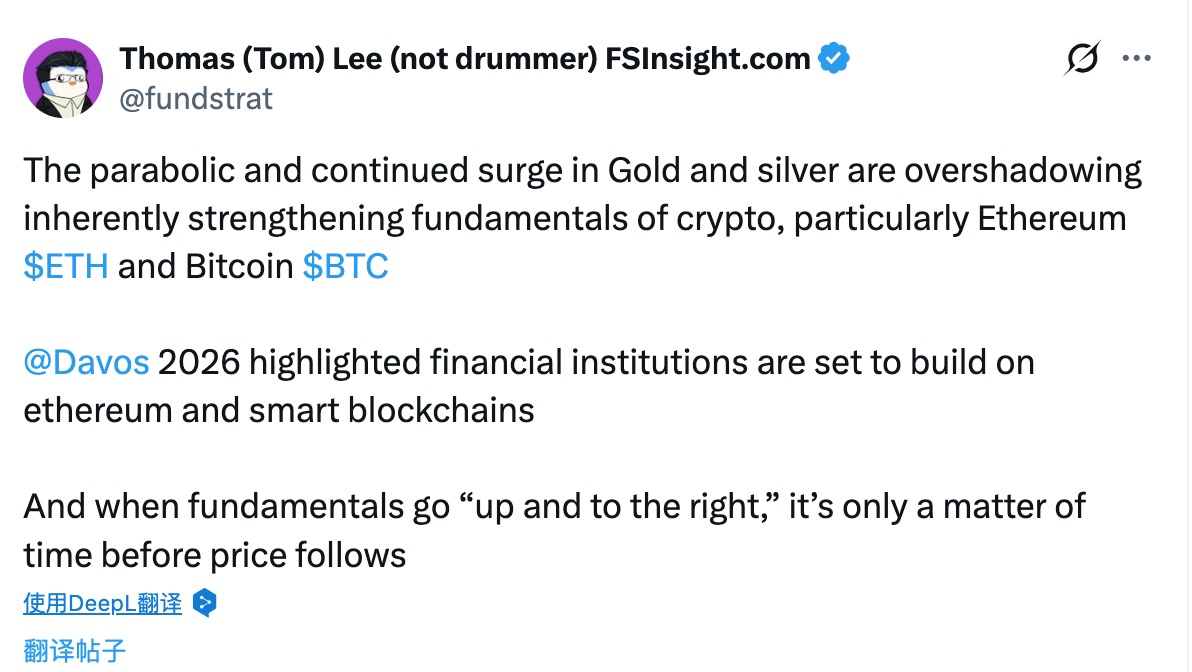Click "FSInsight.com" in the display name
1192x672 pixels.
coord(709,59)
